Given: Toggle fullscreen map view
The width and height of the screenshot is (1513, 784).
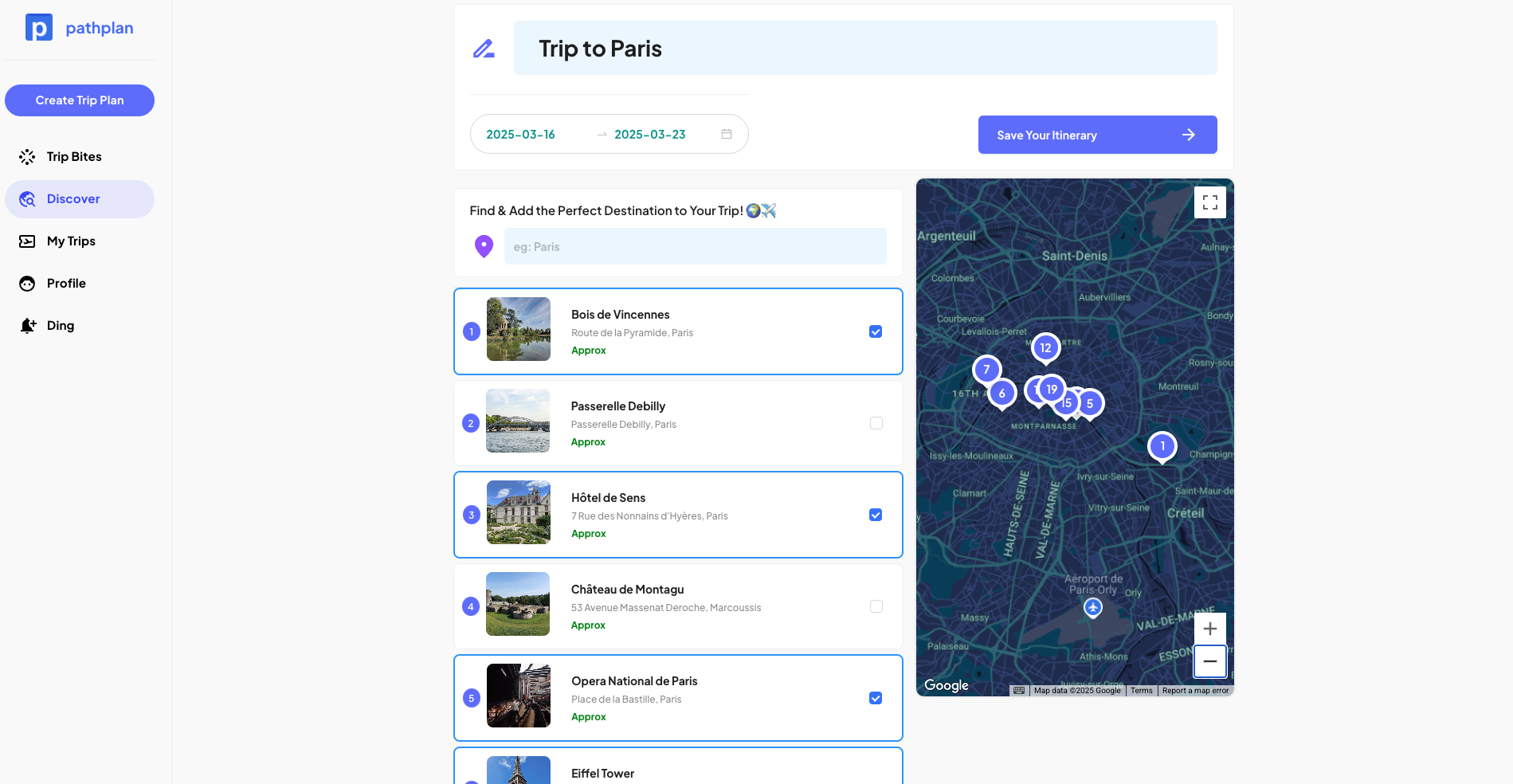Looking at the screenshot, I should coord(1209,202).
